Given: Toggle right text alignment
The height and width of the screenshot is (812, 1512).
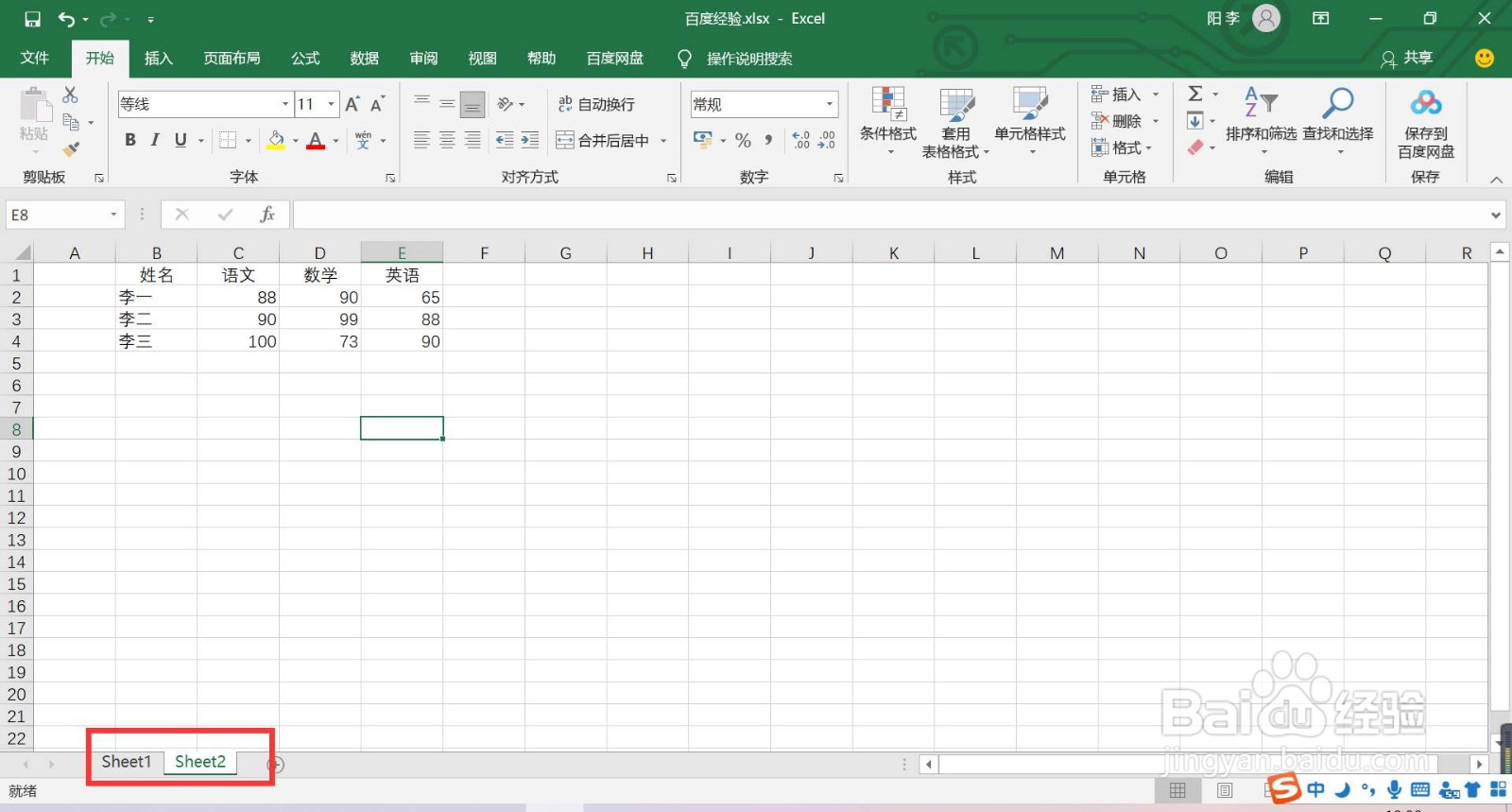Looking at the screenshot, I should pyautogui.click(x=472, y=141).
